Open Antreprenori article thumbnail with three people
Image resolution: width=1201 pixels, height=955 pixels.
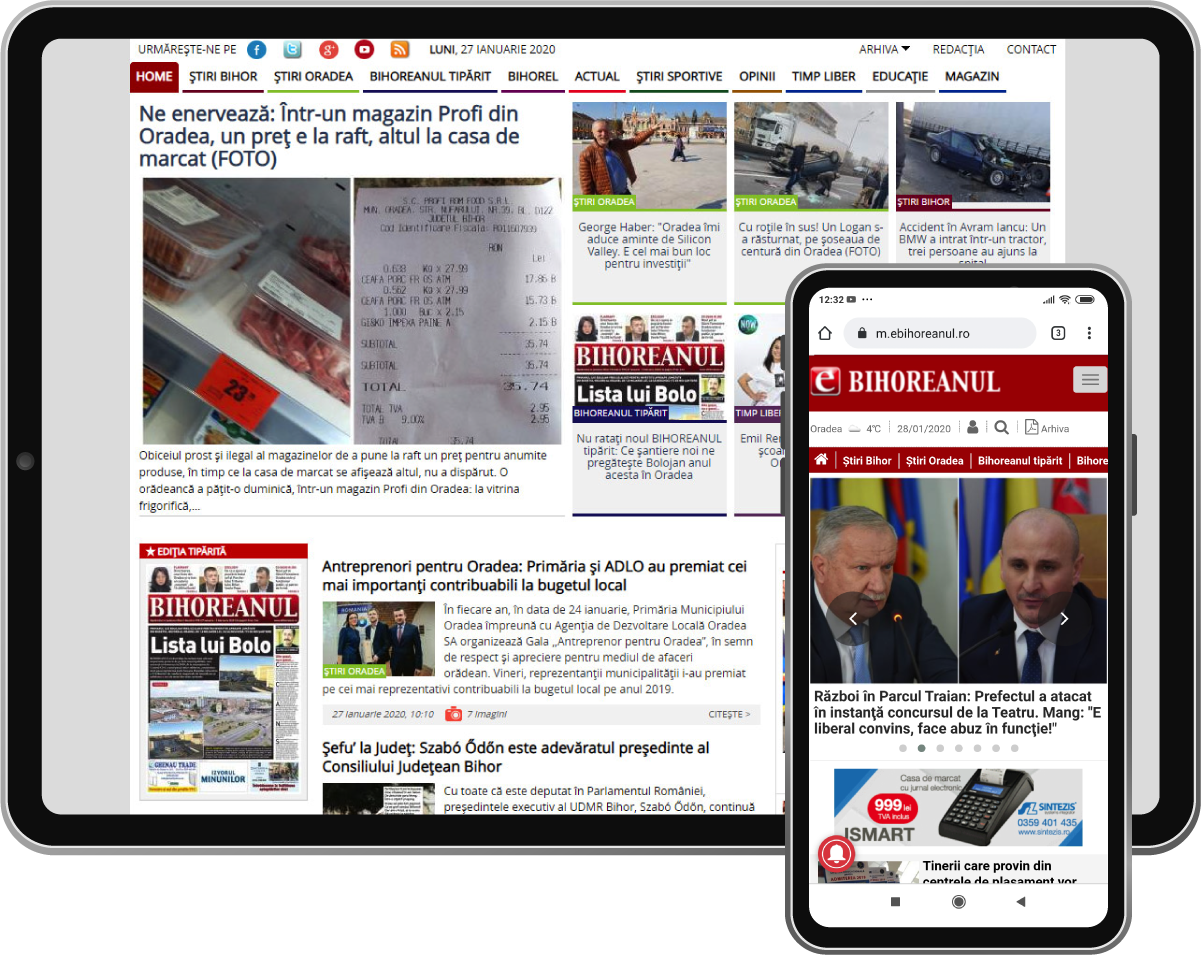coord(379,639)
